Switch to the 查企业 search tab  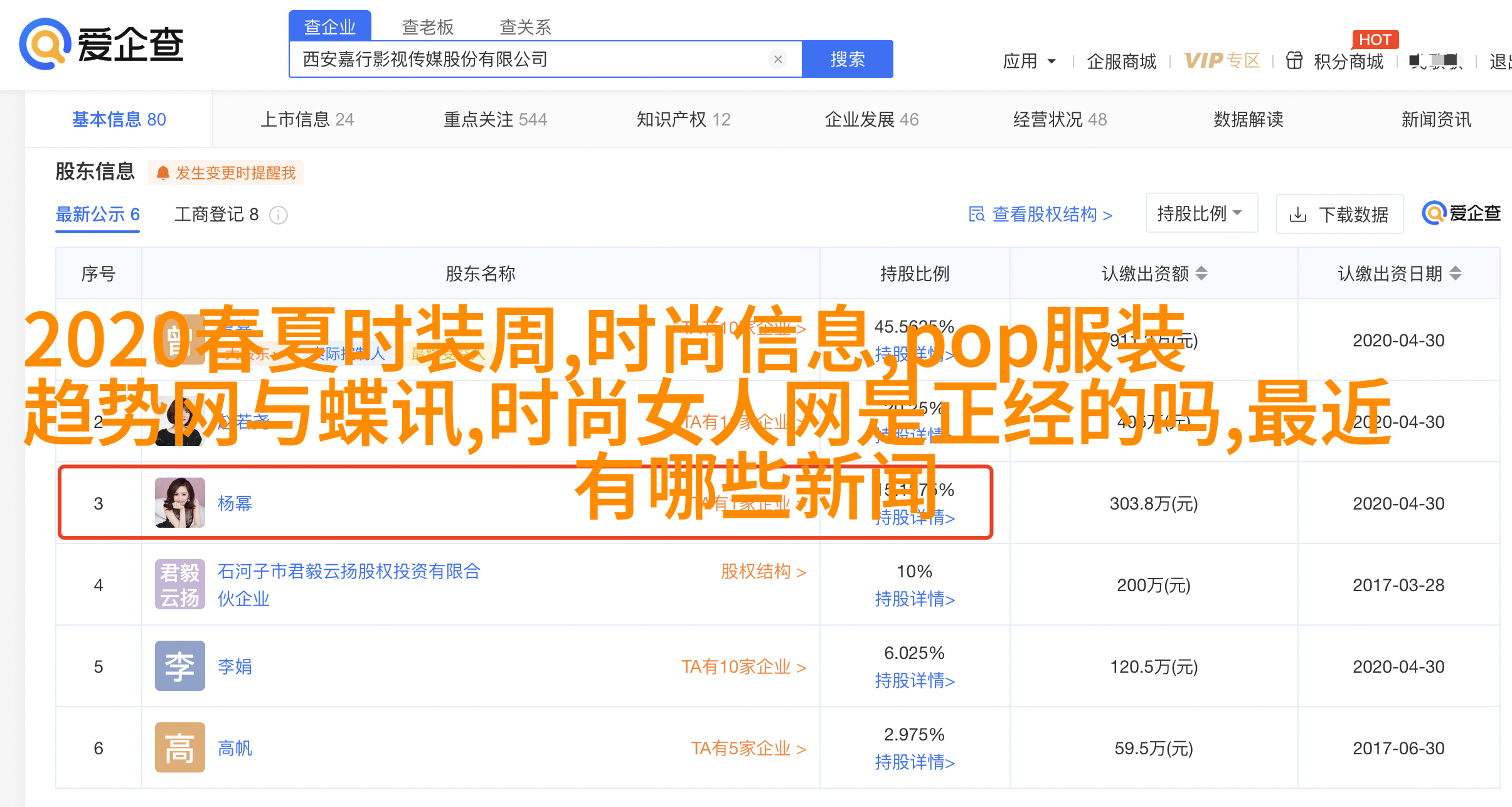[330, 26]
